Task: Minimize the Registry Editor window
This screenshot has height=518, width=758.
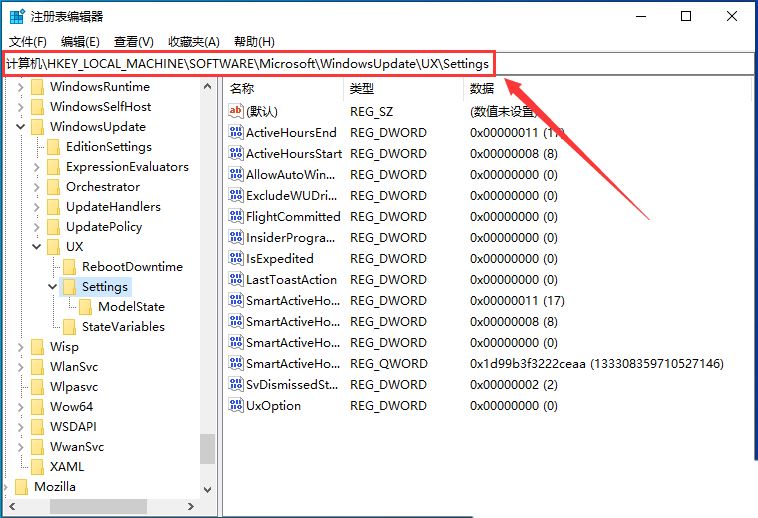Action: point(641,16)
